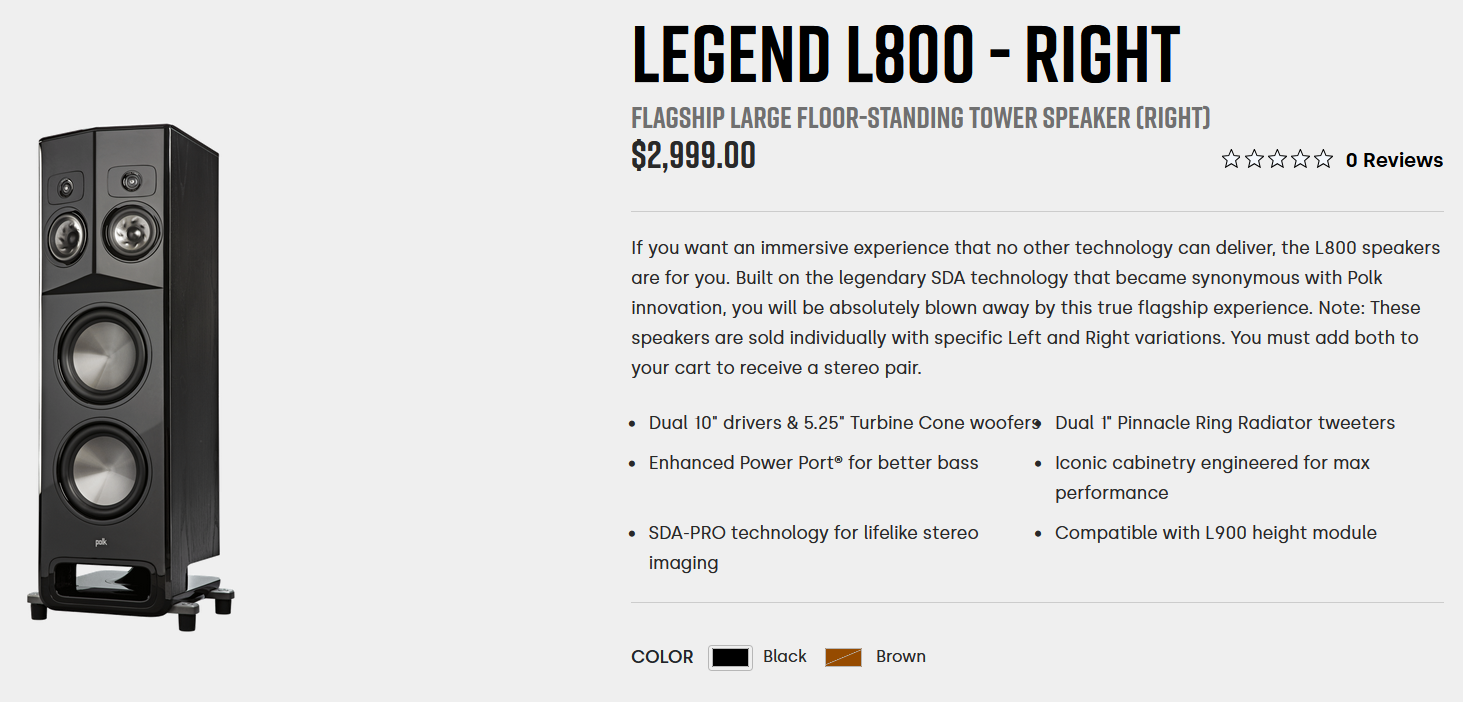1463x702 pixels.
Task: Click the Pinnacle Ring Radiator tweeters bullet
Action: [1225, 423]
